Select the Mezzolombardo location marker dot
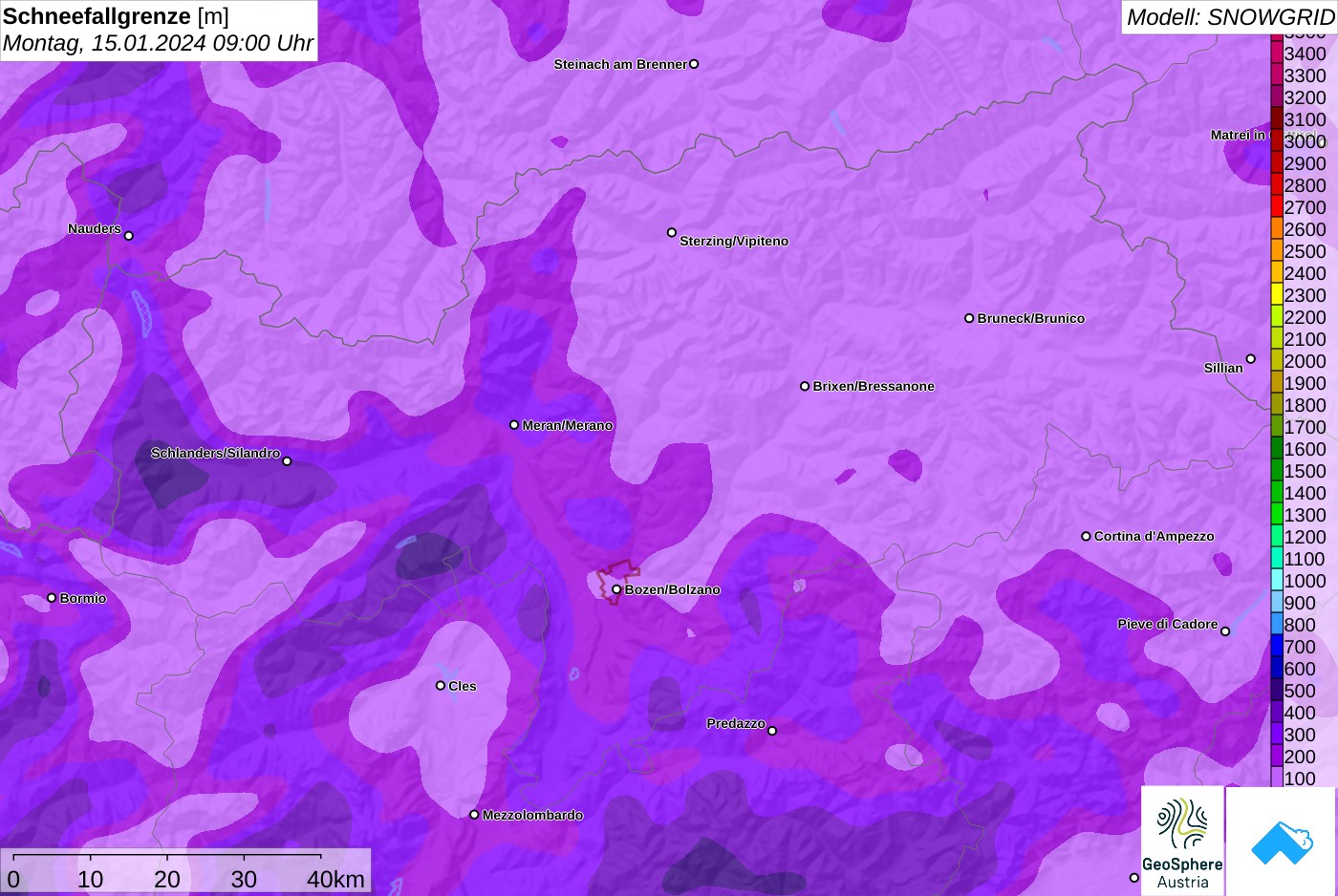1338x896 pixels. [x=474, y=815]
